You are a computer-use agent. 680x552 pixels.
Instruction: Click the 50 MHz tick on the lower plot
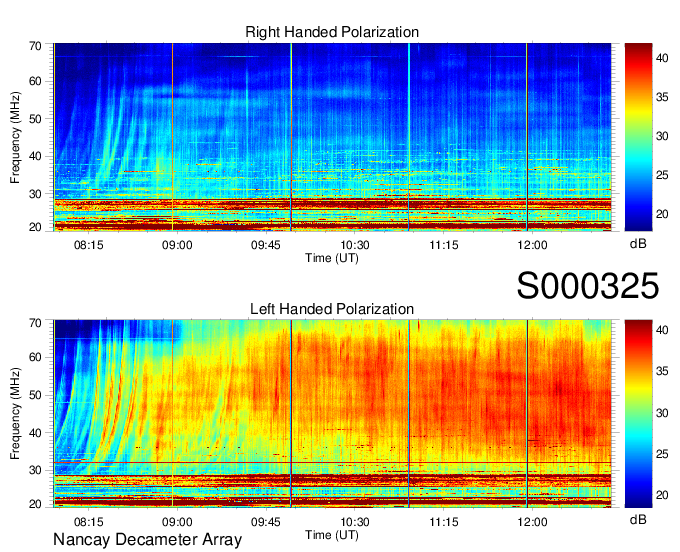(35, 395)
